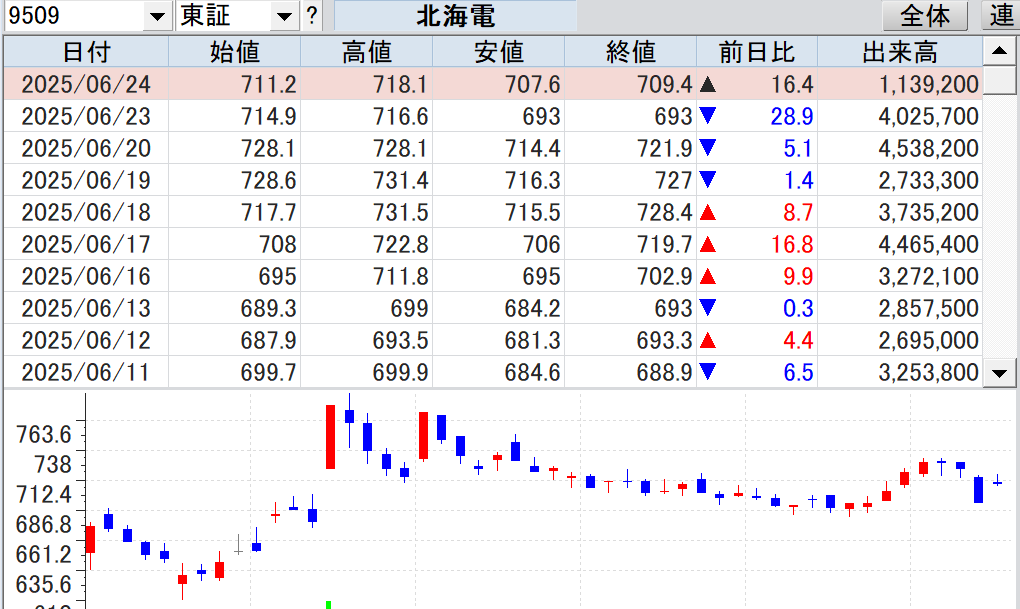
Task: Select the 2025/06/11 date cell
Action: coord(87,372)
